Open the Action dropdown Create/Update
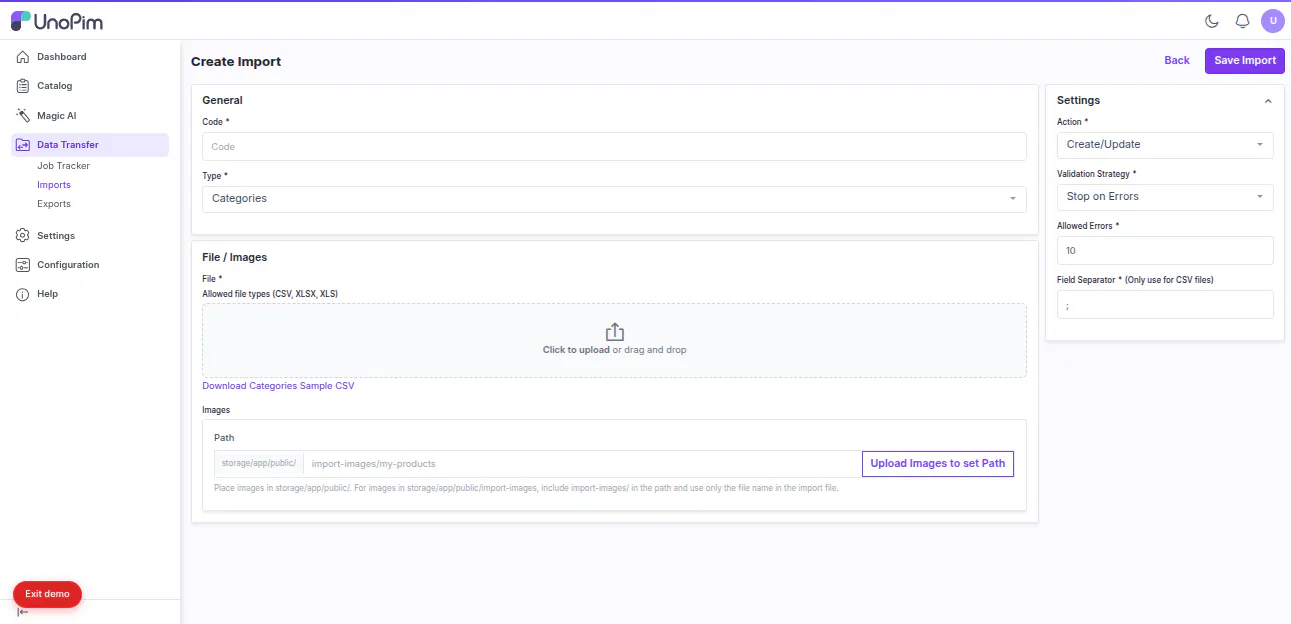 [x=1165, y=145]
